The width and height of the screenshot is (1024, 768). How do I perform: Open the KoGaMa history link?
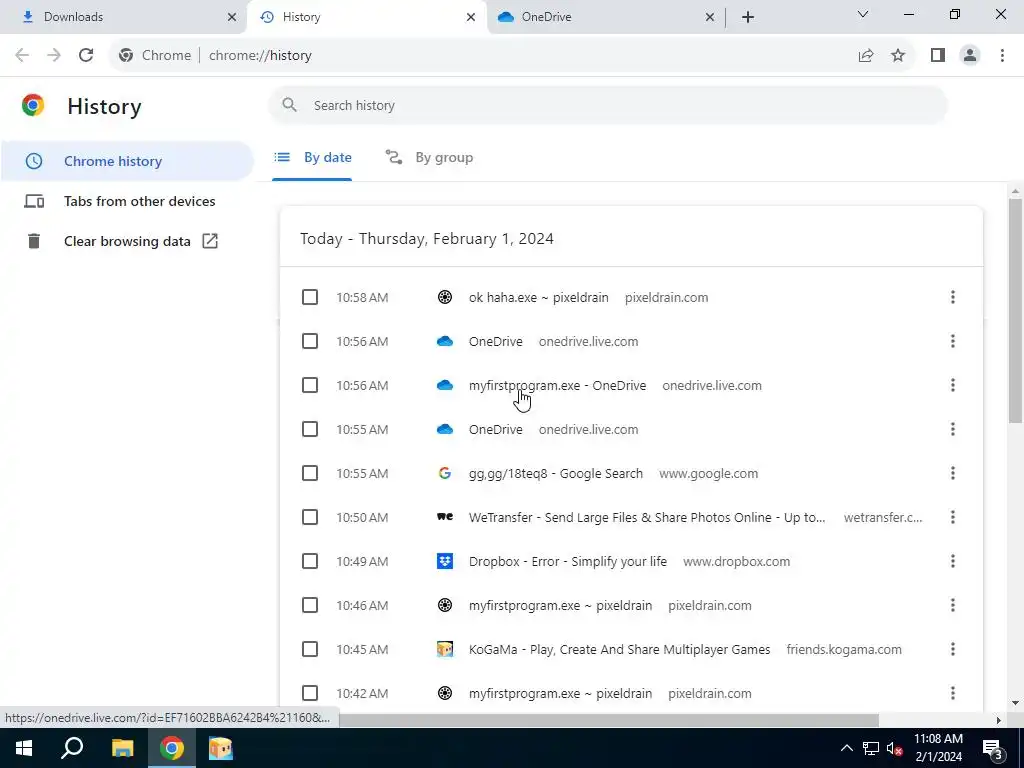tap(619, 649)
